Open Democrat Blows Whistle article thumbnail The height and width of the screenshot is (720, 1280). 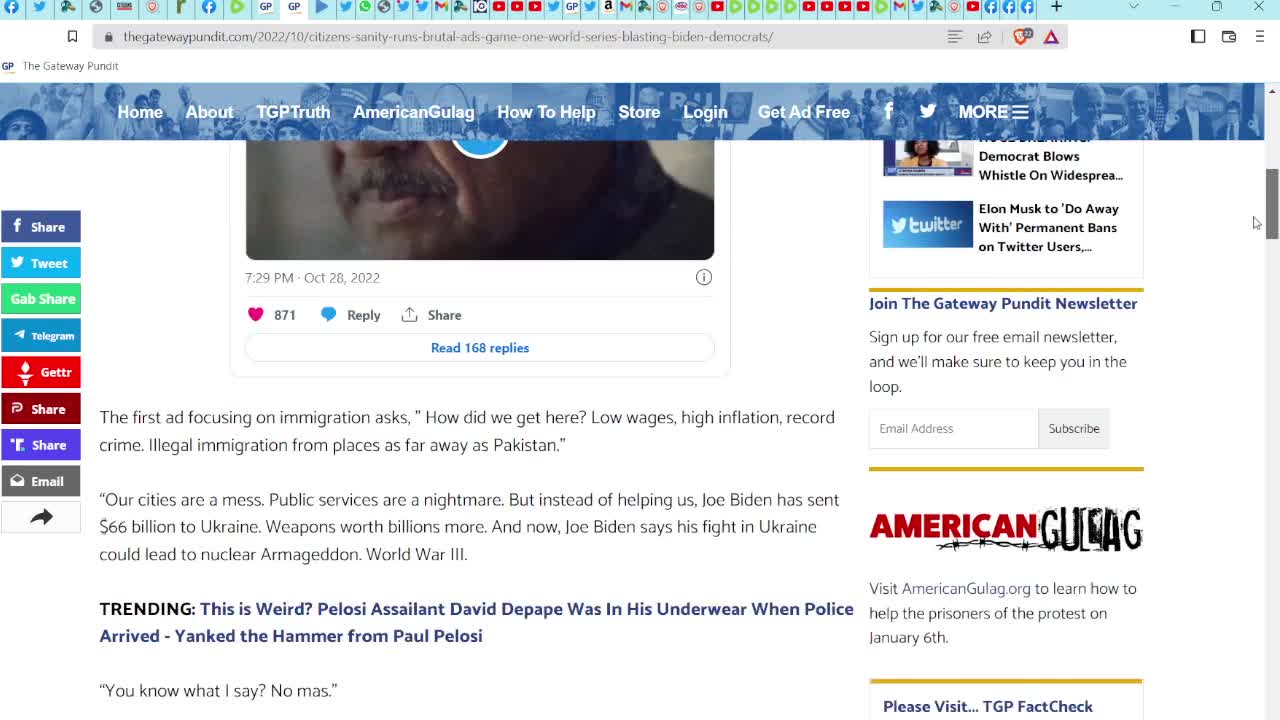point(927,158)
